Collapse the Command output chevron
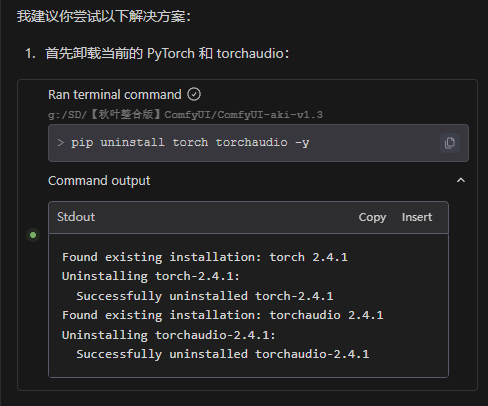 tap(461, 180)
